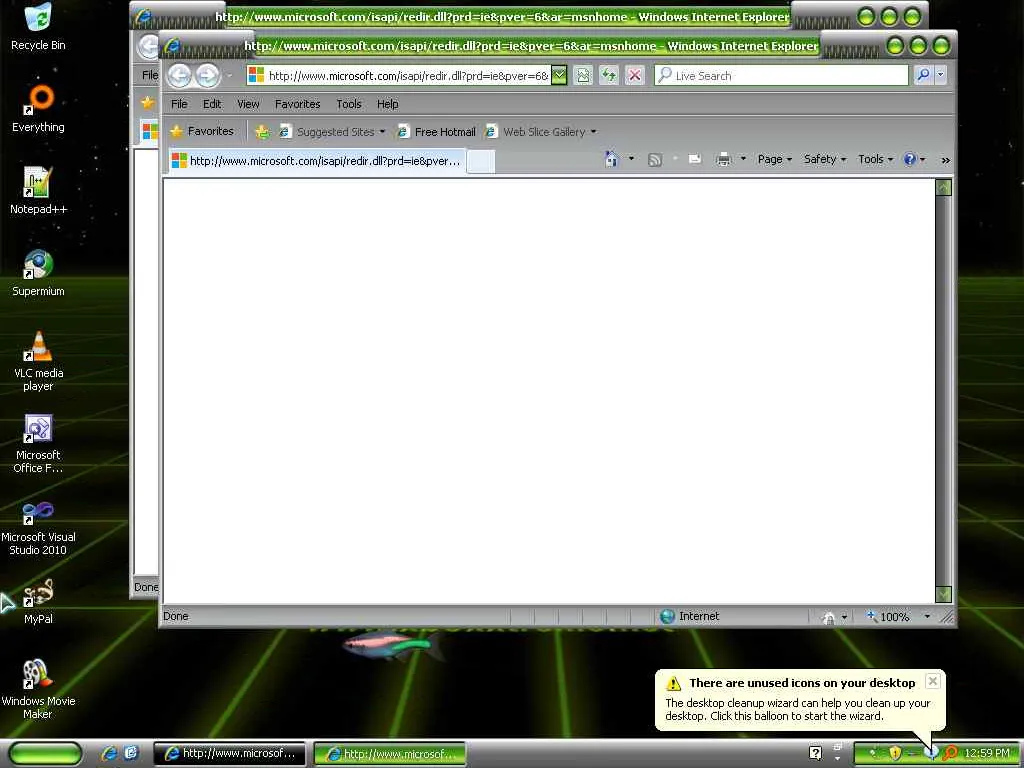Toggle the Compatibility View icon

pyautogui.click(x=583, y=76)
